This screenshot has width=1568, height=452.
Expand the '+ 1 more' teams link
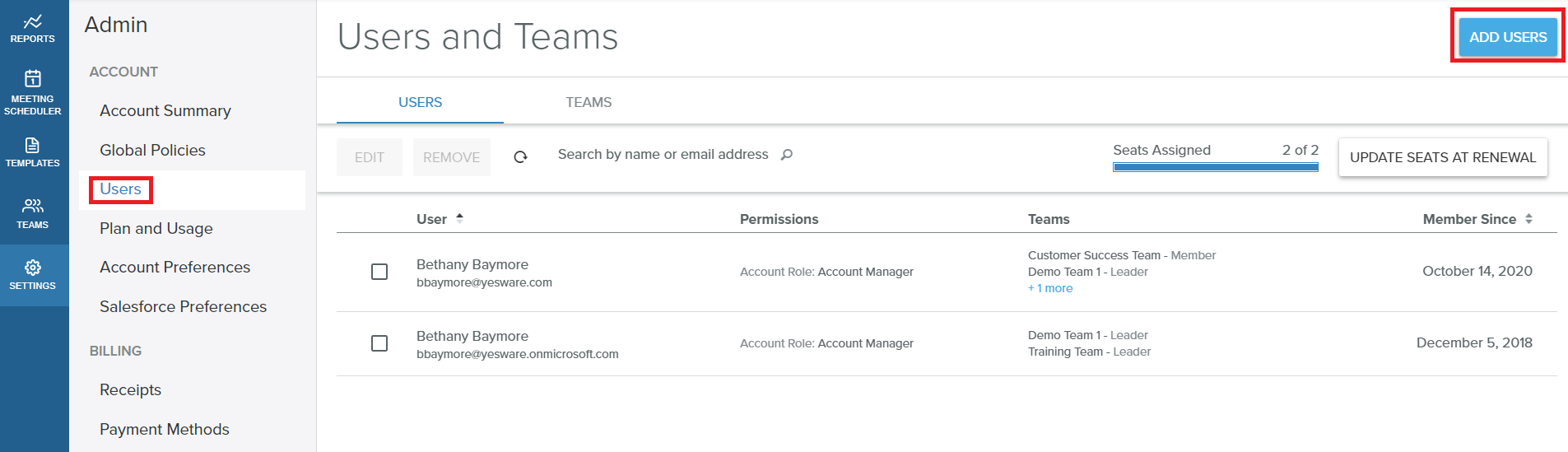click(x=1050, y=288)
